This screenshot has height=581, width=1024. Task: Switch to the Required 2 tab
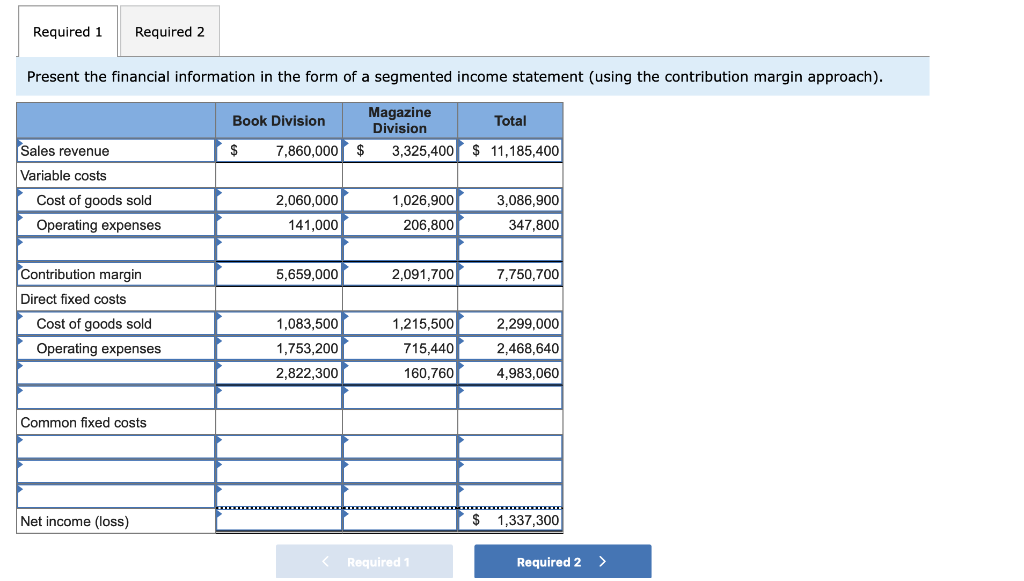click(169, 31)
